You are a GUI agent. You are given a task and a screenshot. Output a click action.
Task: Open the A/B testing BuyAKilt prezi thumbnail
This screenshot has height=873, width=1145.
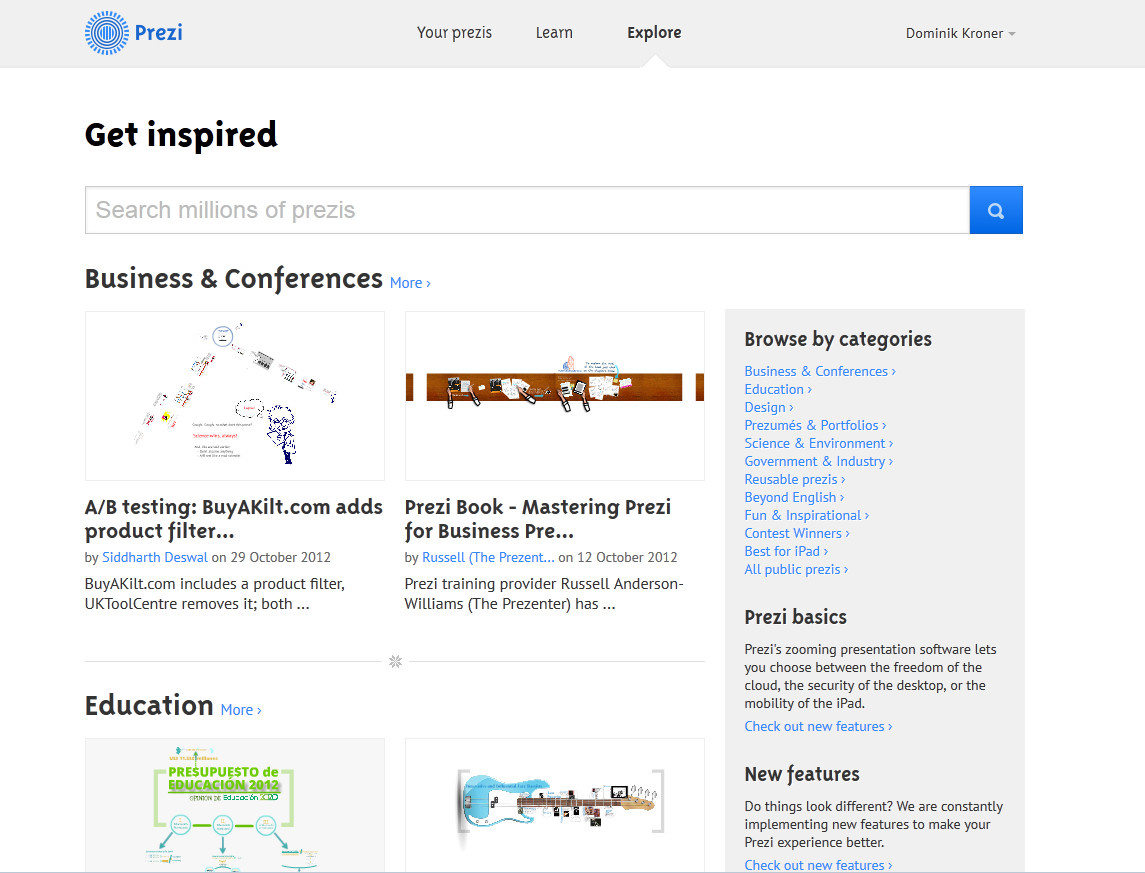coord(235,396)
